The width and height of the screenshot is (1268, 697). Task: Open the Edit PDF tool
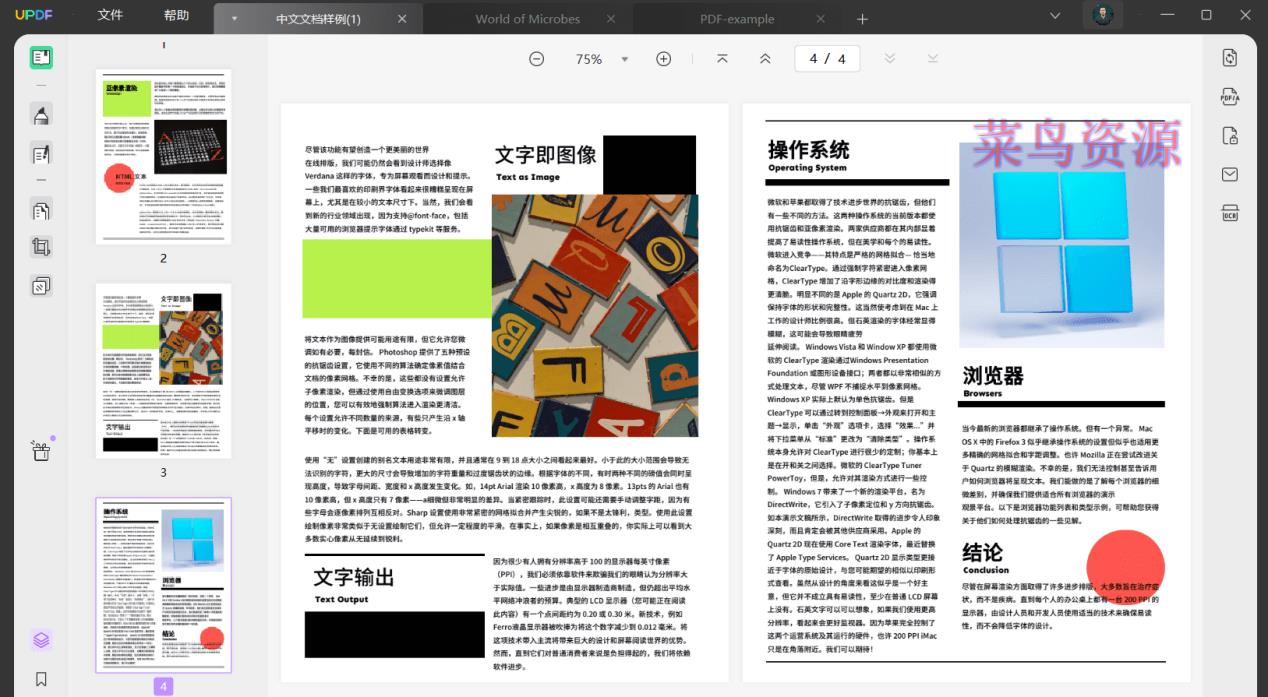tap(41, 153)
